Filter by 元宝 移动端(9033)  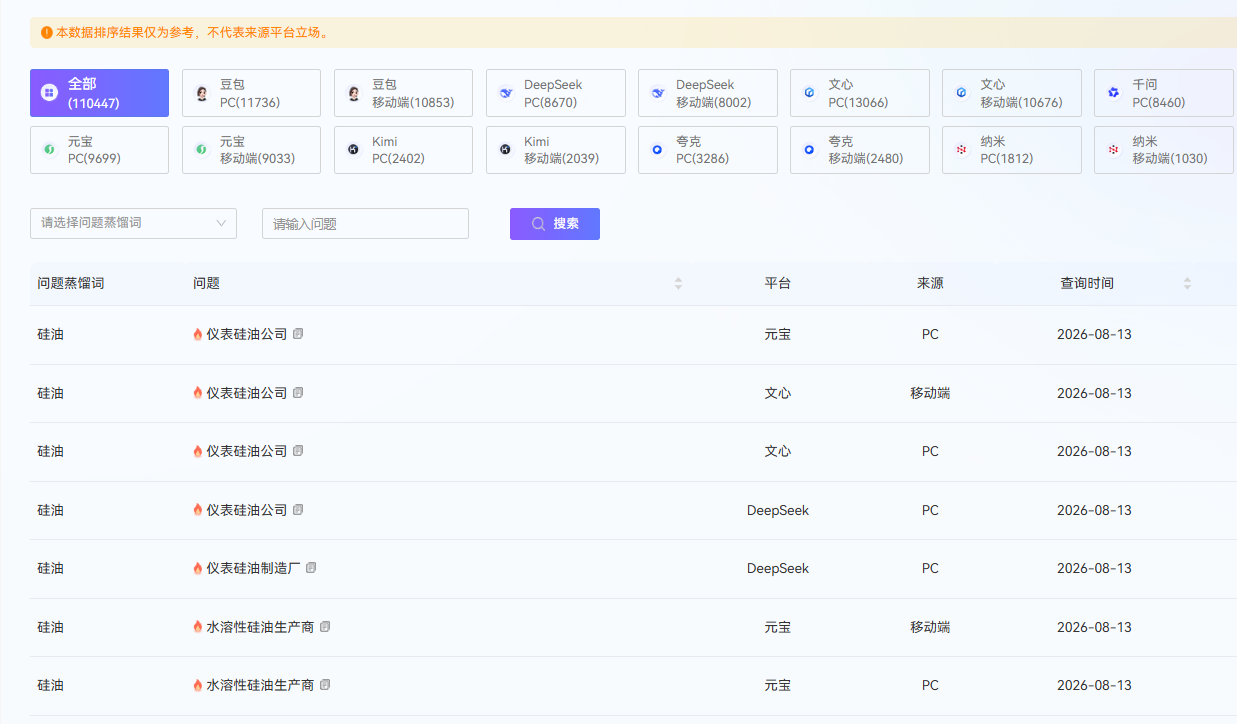[x=251, y=150]
